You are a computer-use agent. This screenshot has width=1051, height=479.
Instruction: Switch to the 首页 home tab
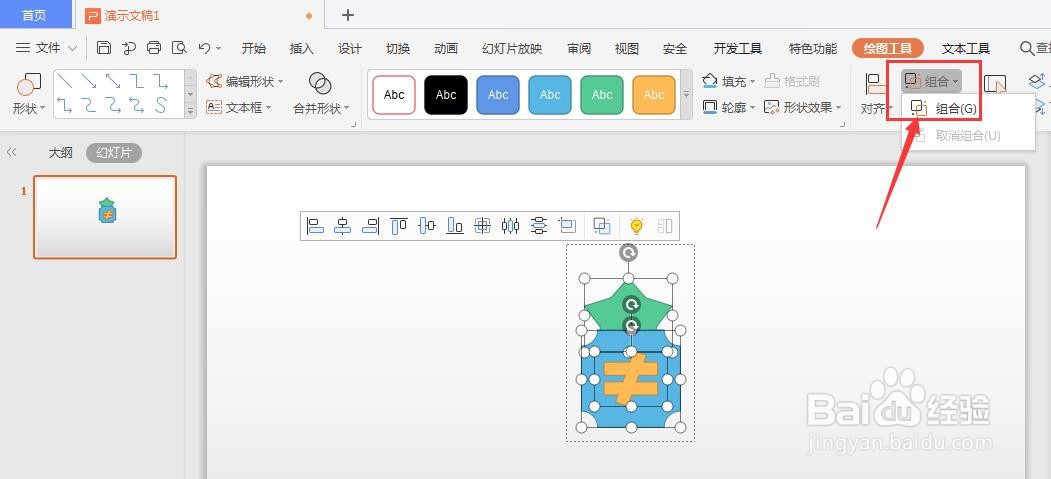tap(34, 15)
